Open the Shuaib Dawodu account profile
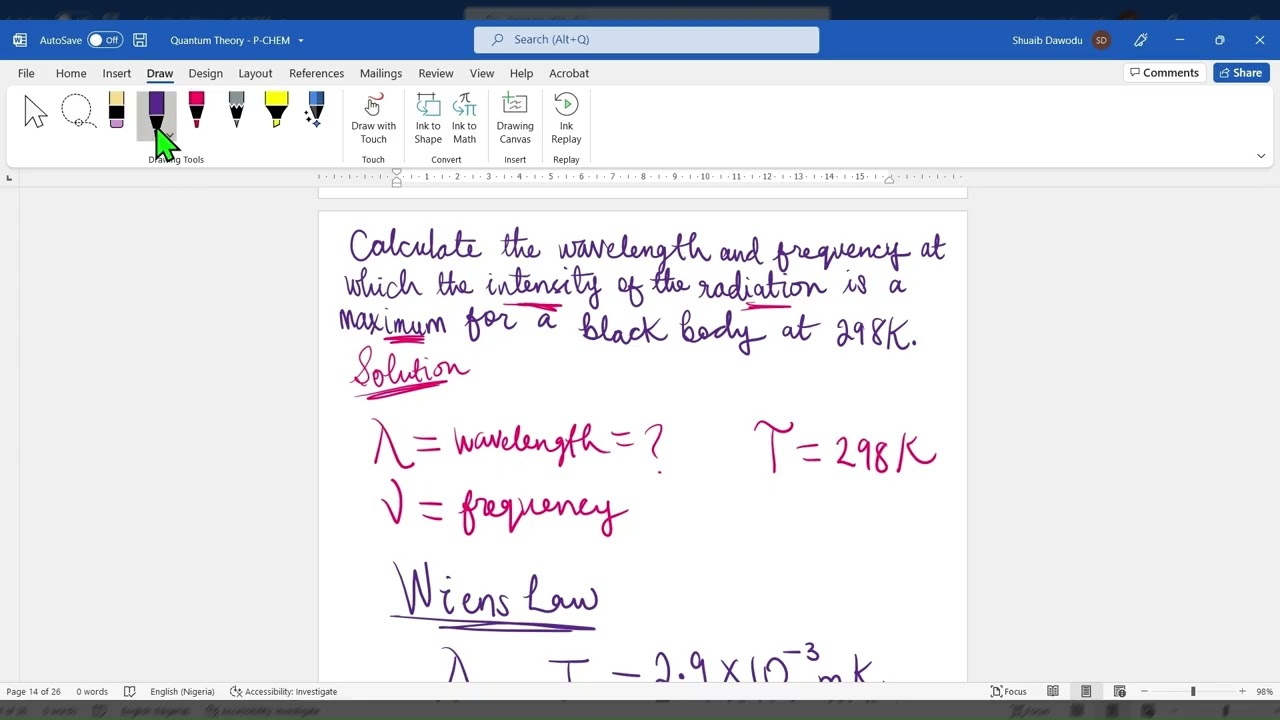Image resolution: width=1280 pixels, height=720 pixels. [1060, 40]
